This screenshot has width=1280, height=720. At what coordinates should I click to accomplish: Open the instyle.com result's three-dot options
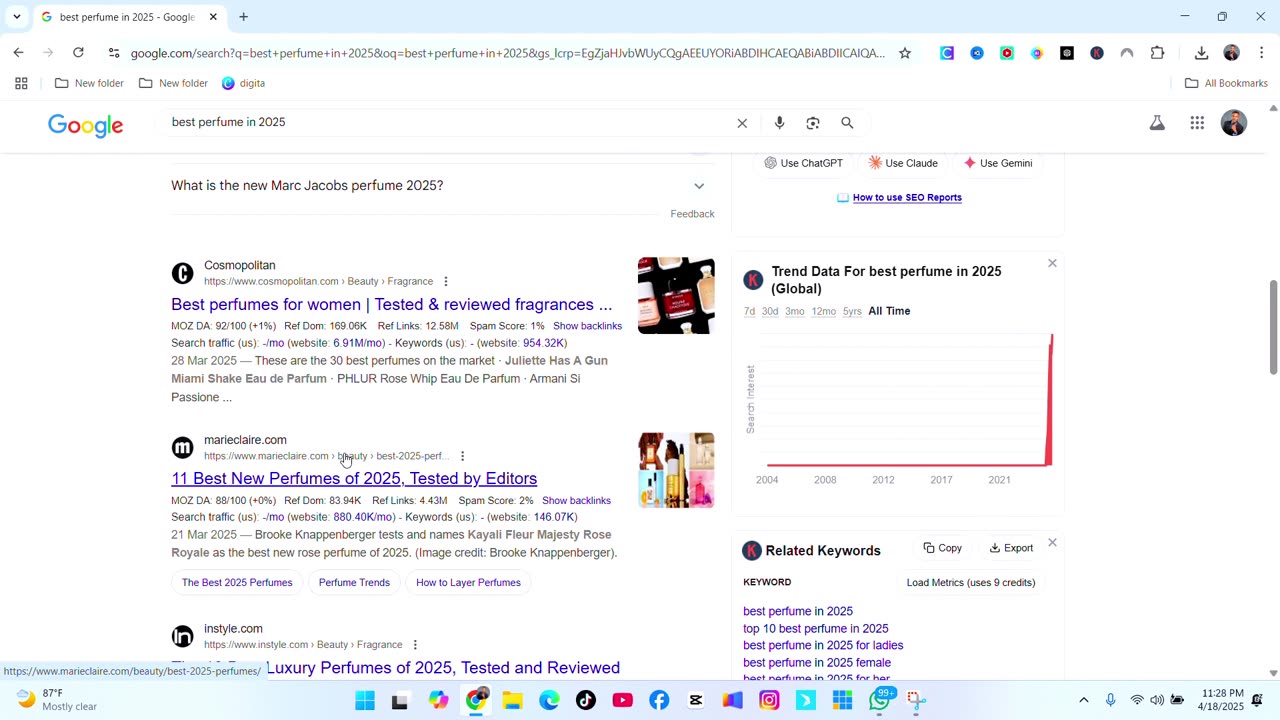click(x=415, y=645)
